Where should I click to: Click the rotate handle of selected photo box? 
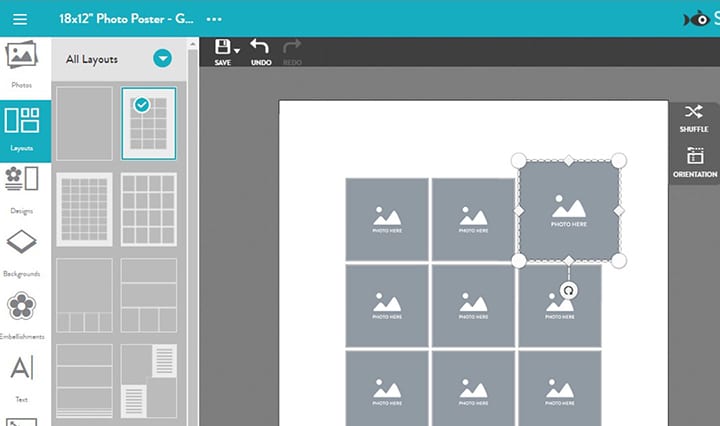pos(568,291)
